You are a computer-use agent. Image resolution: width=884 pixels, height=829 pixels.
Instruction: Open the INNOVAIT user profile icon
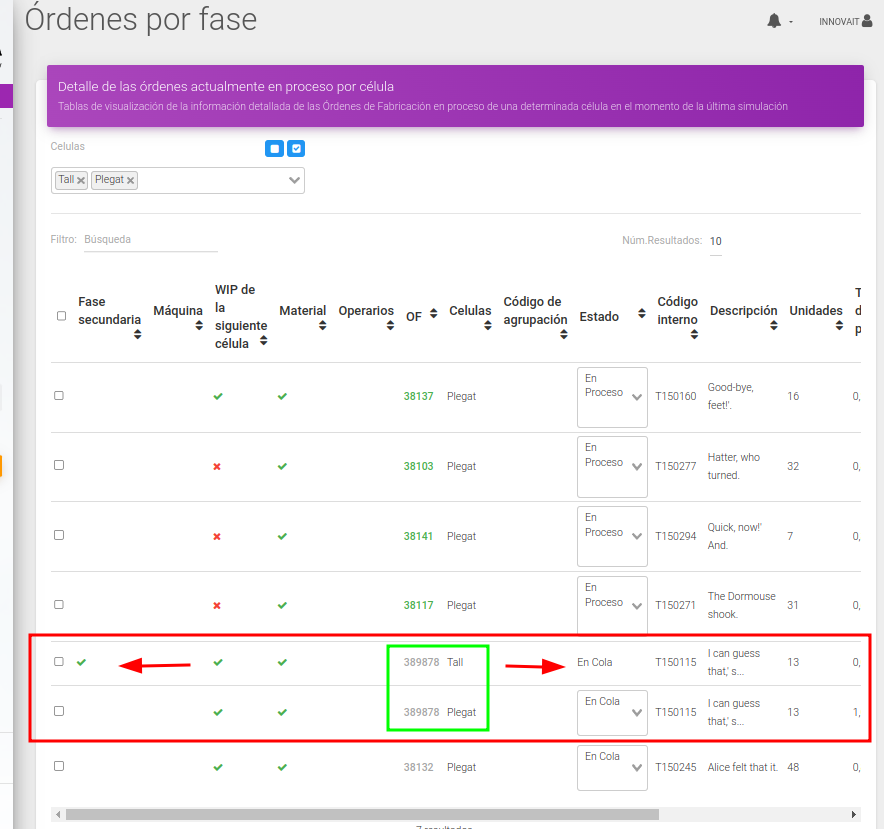867,21
